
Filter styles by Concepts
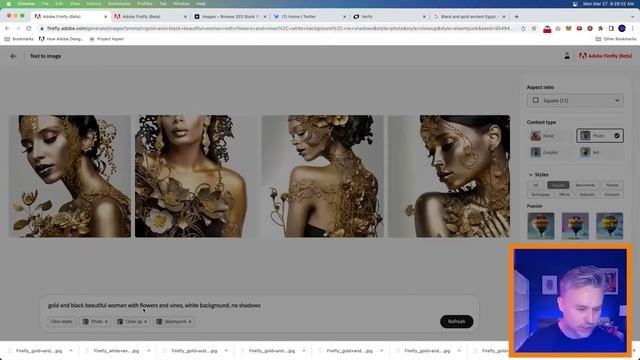(x=611, y=195)
